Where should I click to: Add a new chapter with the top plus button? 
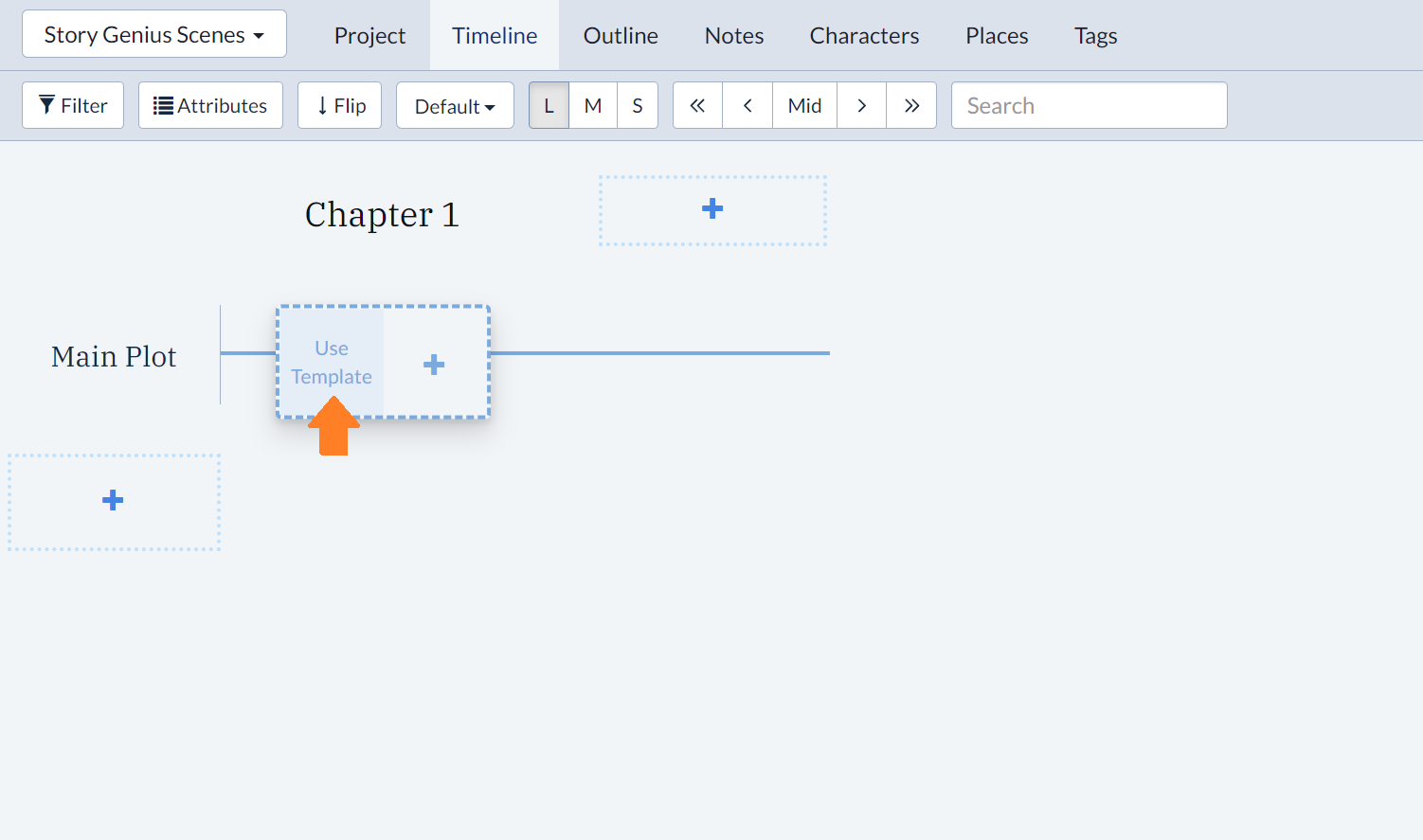click(x=712, y=209)
